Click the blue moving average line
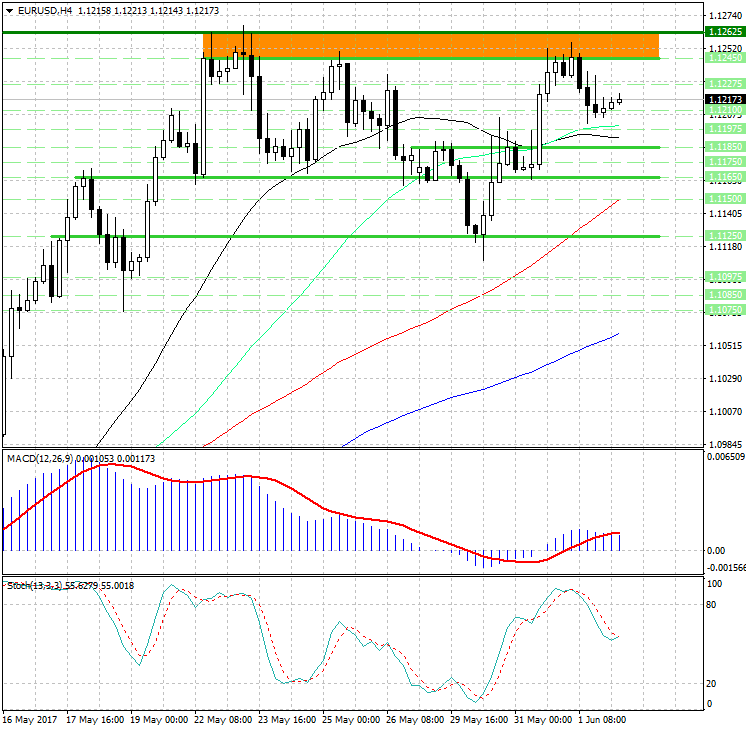 480,388
